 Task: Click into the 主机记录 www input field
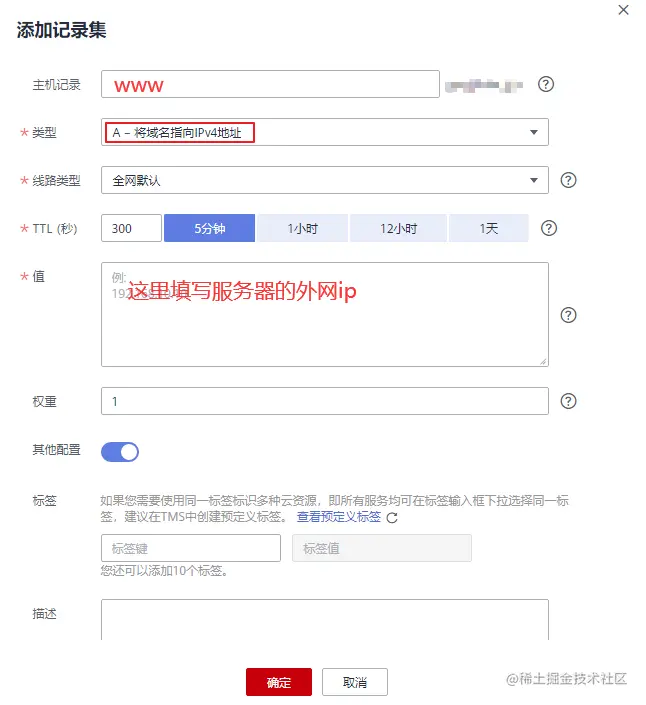click(x=270, y=84)
